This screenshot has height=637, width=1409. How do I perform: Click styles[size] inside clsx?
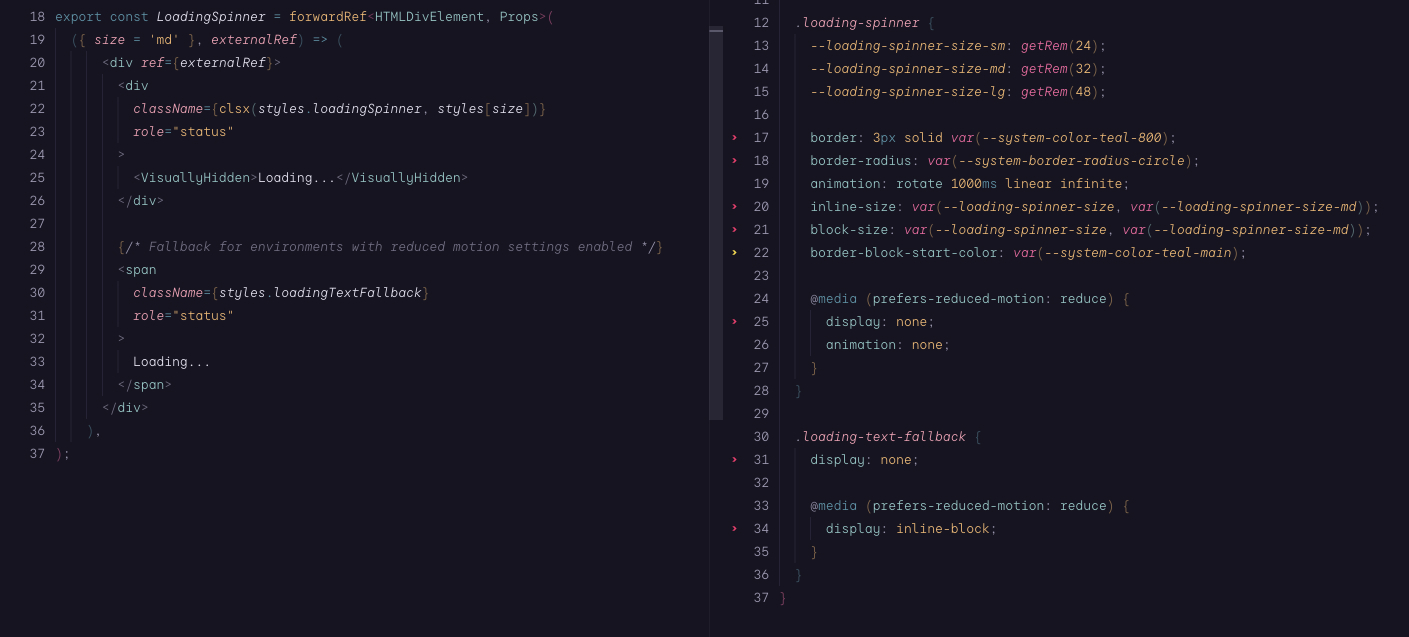(x=484, y=108)
